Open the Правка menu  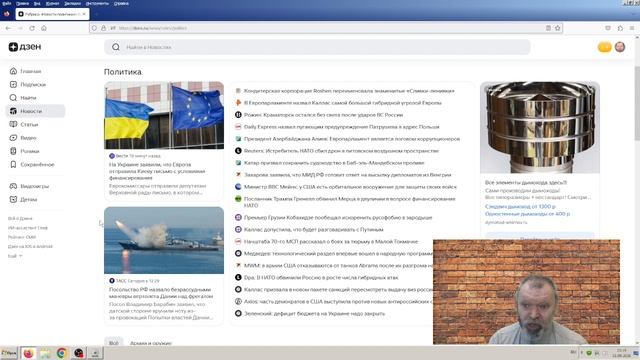pos(22,3)
